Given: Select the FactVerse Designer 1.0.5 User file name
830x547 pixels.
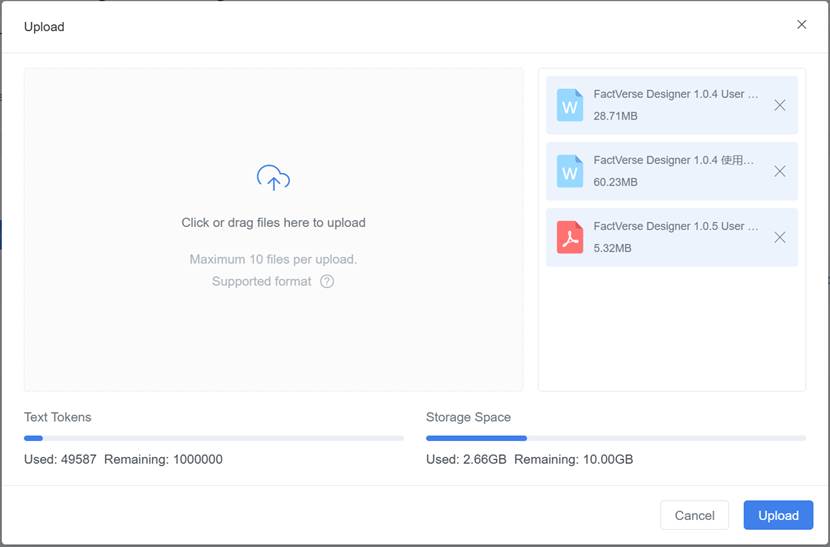Looking at the screenshot, I should [x=675, y=226].
